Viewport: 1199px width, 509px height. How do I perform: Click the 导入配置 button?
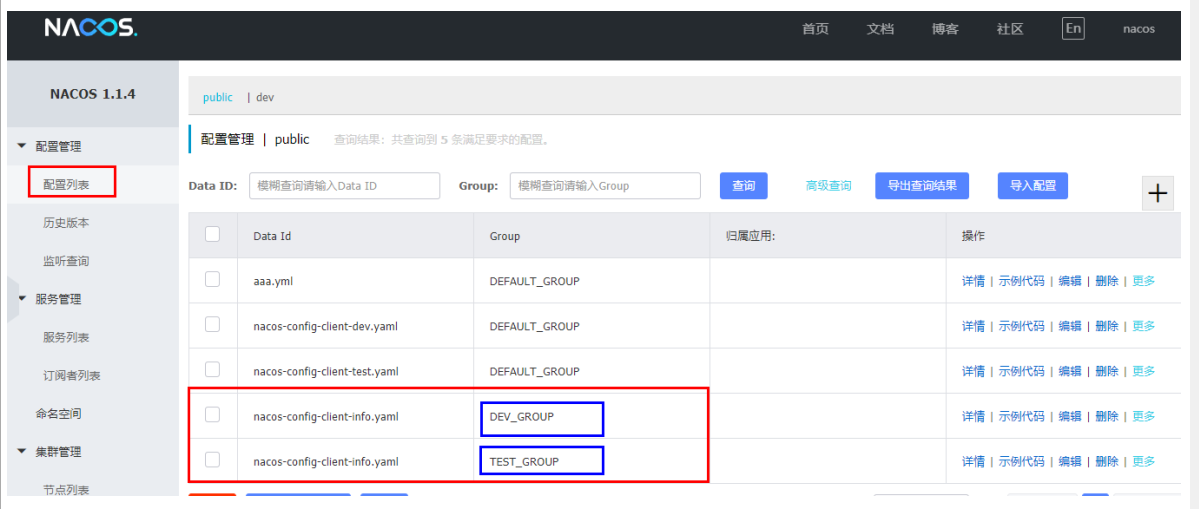[1033, 186]
